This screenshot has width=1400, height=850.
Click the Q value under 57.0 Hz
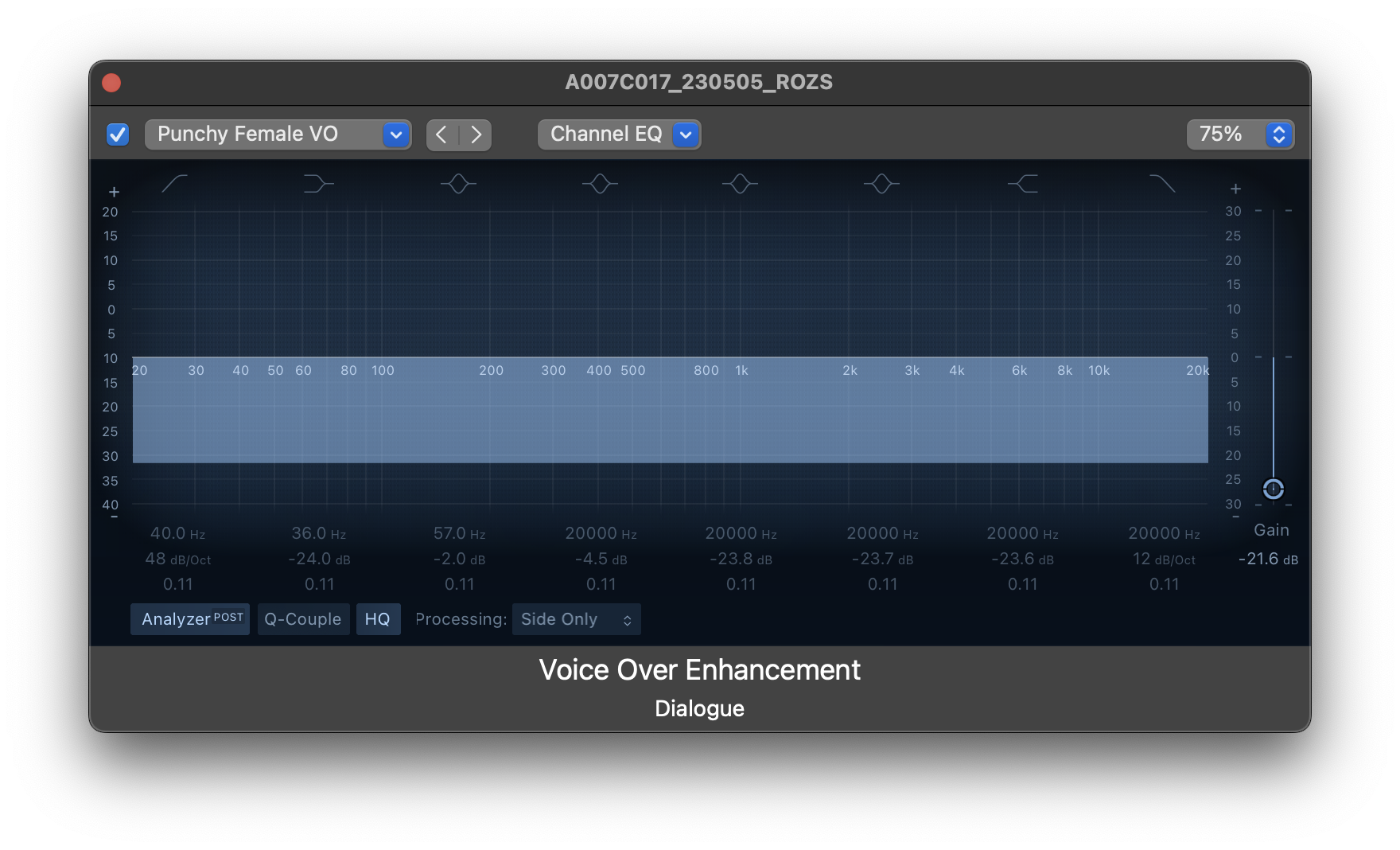(460, 584)
